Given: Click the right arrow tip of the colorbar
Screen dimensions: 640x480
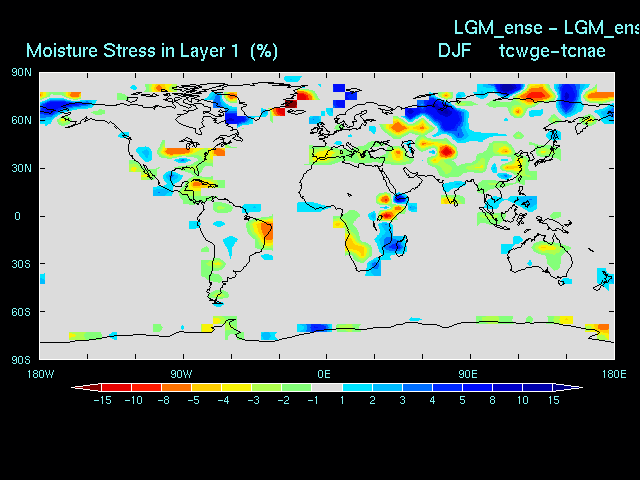Looking at the screenshot, I should pos(581,387).
